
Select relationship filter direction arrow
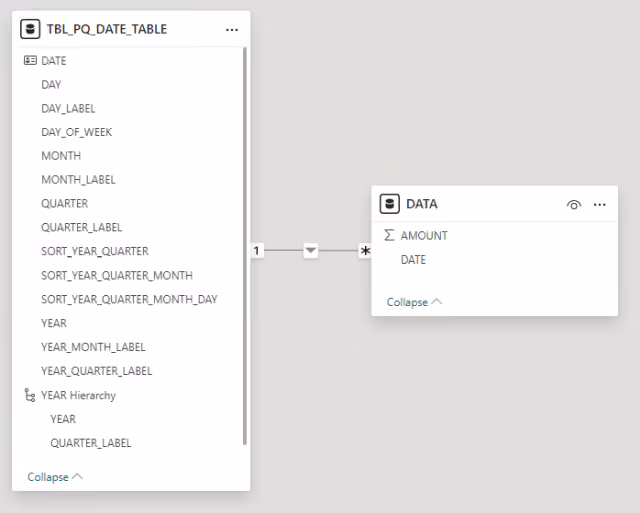311,250
